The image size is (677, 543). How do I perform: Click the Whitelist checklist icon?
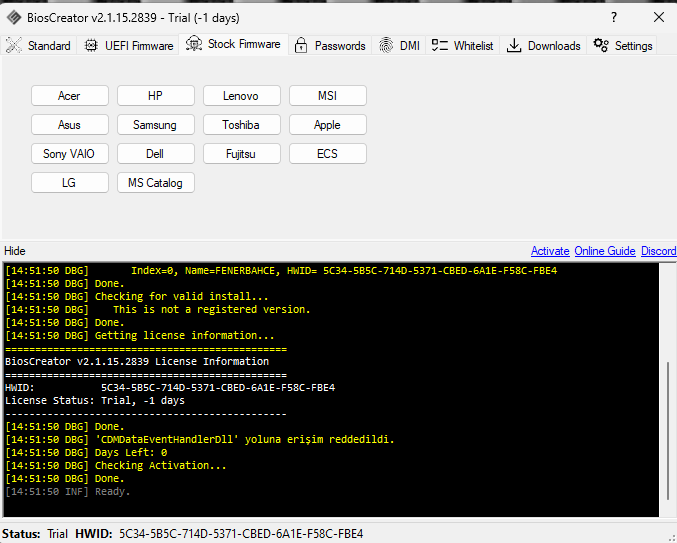coord(439,46)
